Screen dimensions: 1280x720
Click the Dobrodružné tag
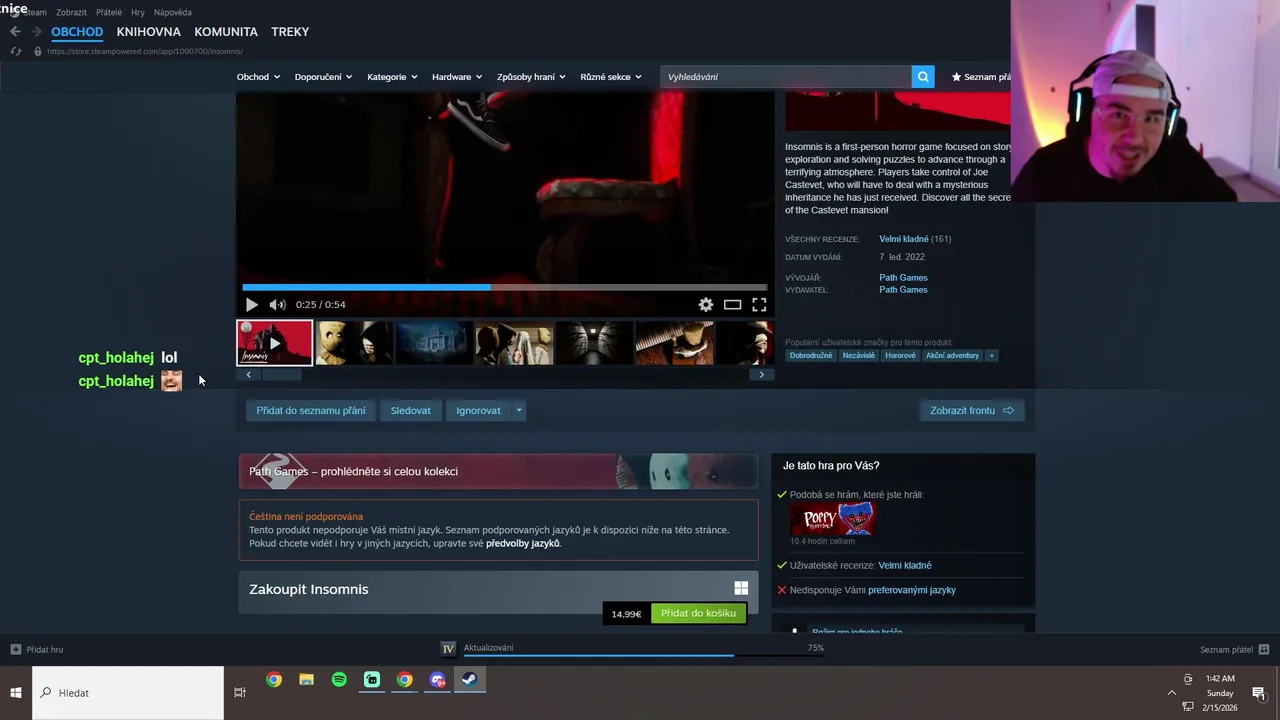tap(811, 355)
